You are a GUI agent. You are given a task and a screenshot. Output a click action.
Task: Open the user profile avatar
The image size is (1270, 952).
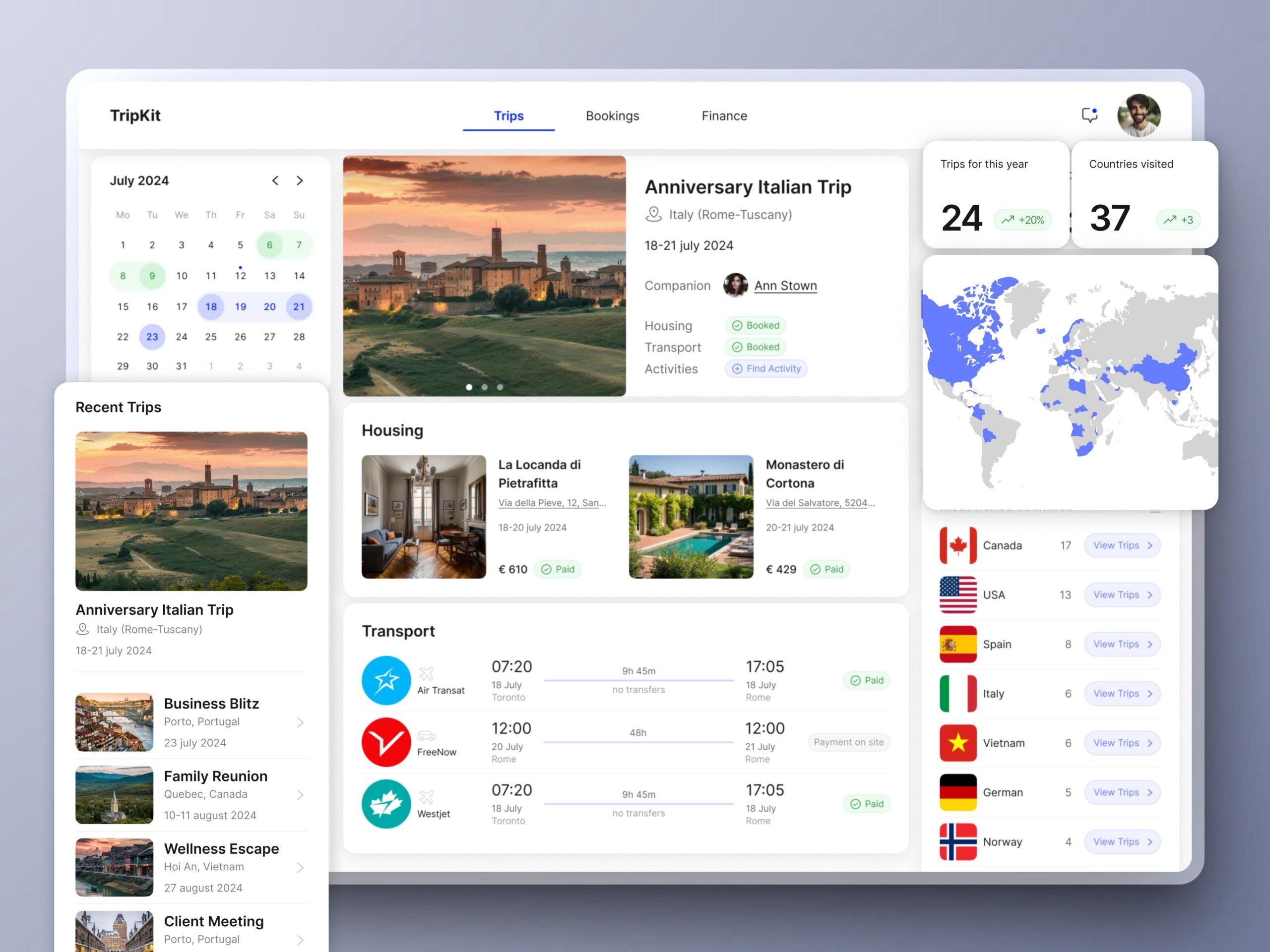pos(1139,116)
